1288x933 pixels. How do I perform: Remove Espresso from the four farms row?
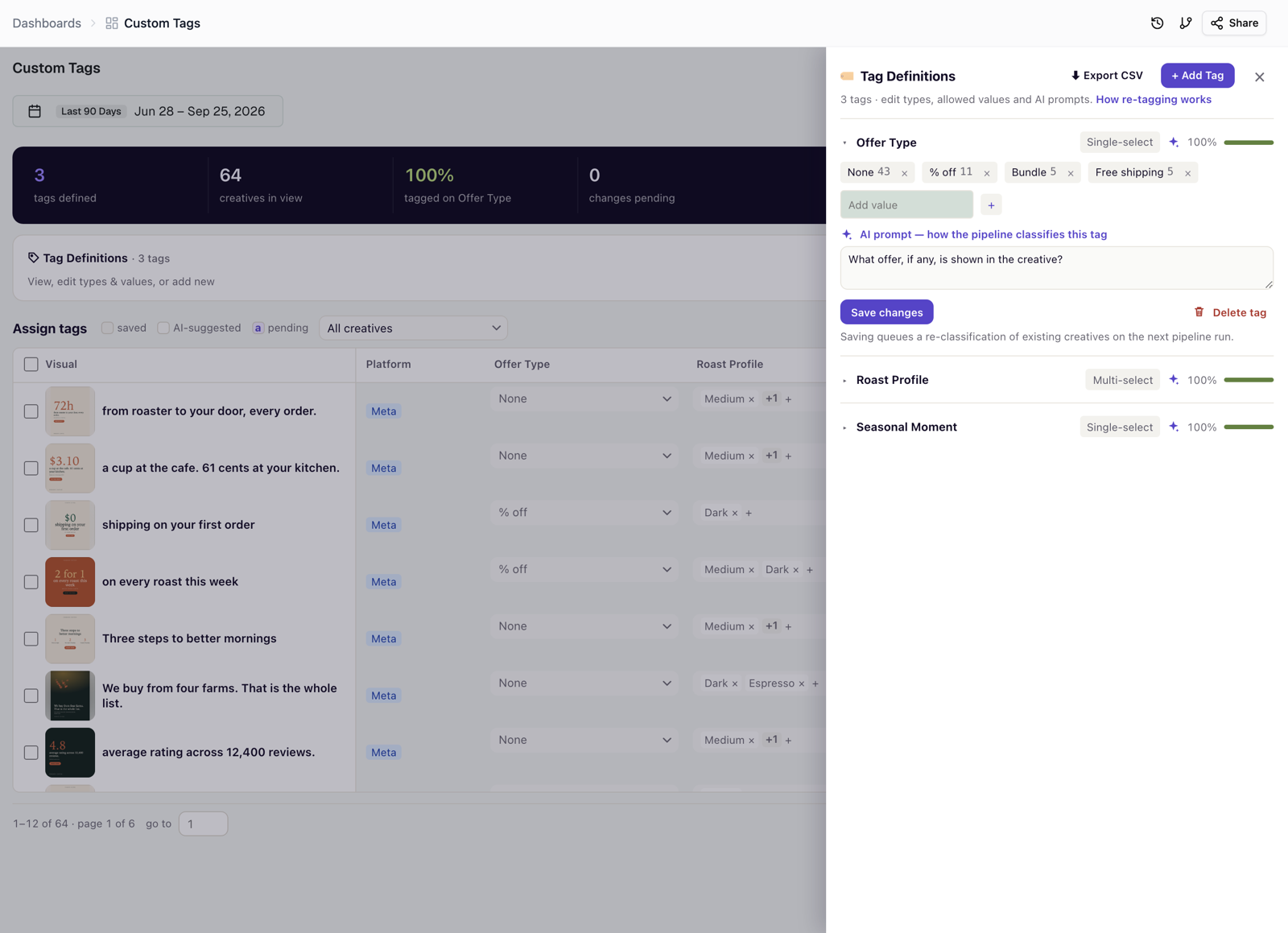tap(802, 684)
